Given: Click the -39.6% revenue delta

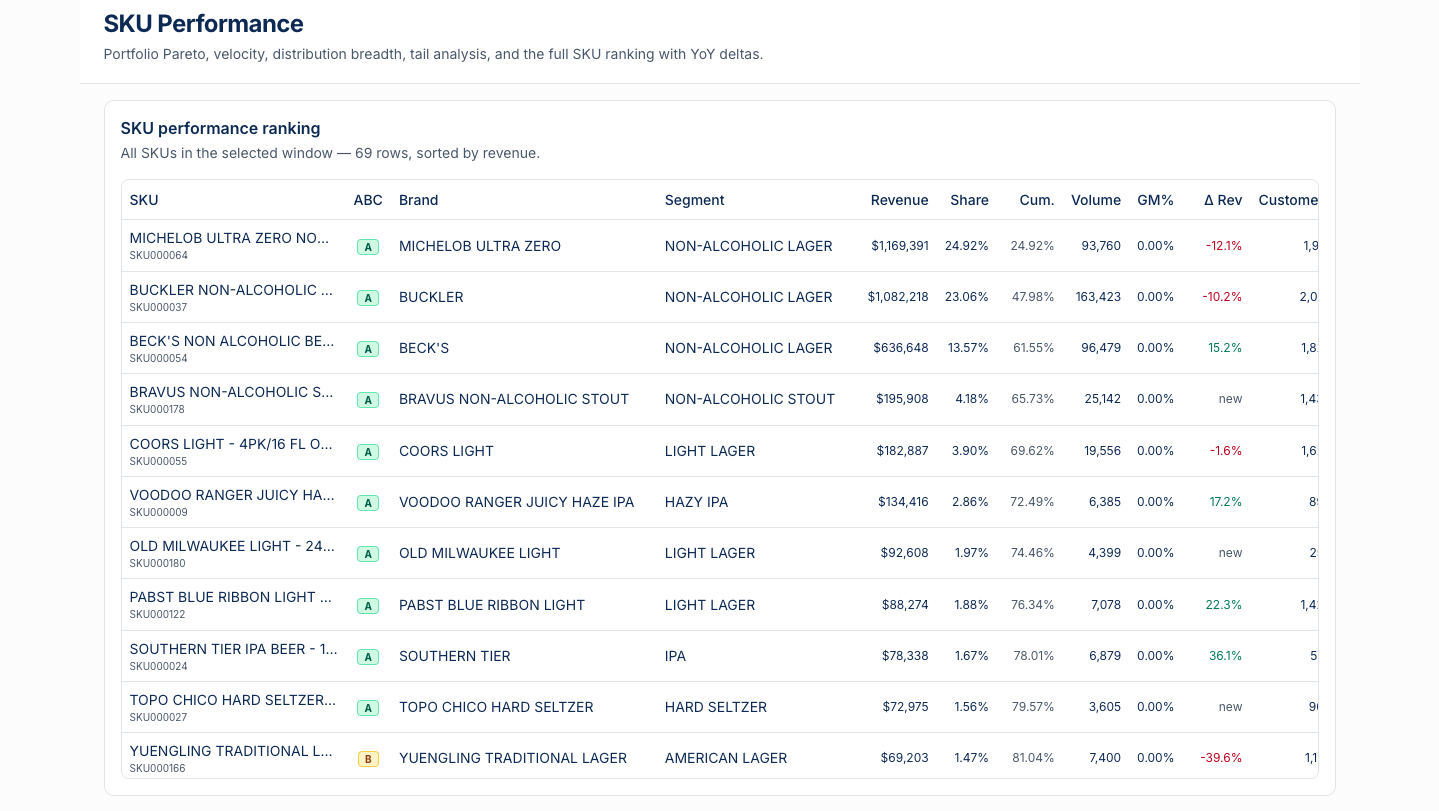Looking at the screenshot, I should pyautogui.click(x=1222, y=758).
